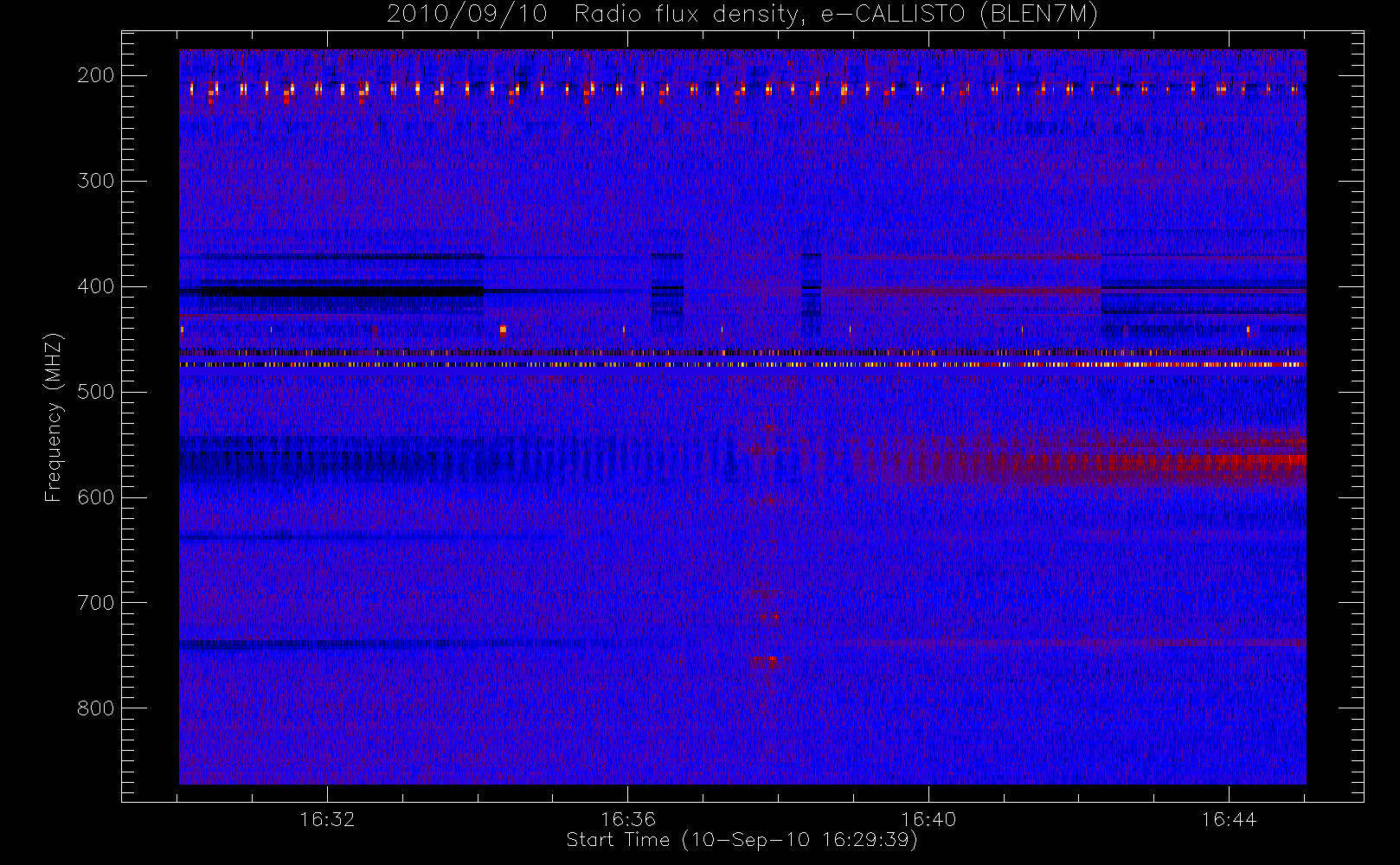This screenshot has width=1400, height=865.
Task: Click the 300 frequency tick label
Action: tap(95, 181)
